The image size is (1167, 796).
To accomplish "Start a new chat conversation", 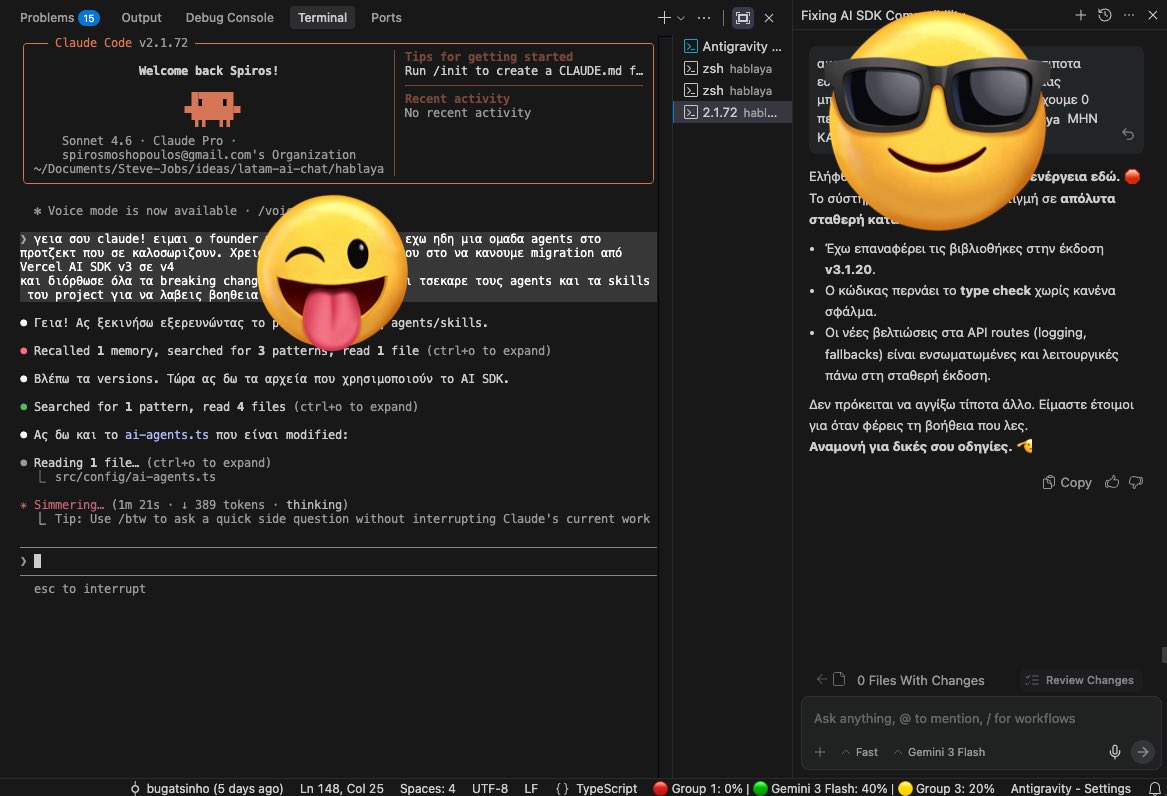I will (x=1081, y=15).
